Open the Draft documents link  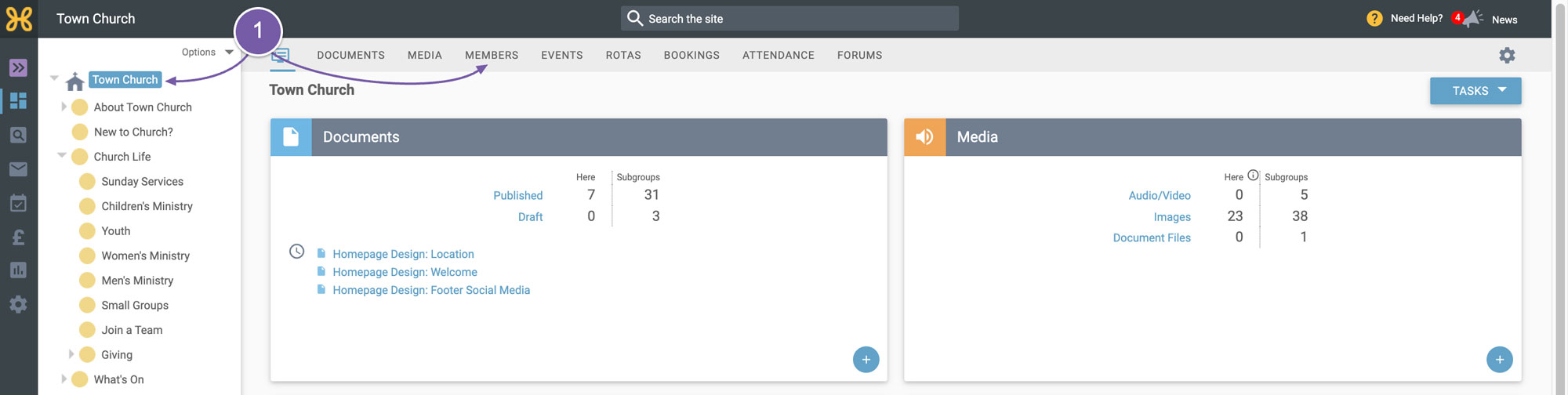pos(531,217)
